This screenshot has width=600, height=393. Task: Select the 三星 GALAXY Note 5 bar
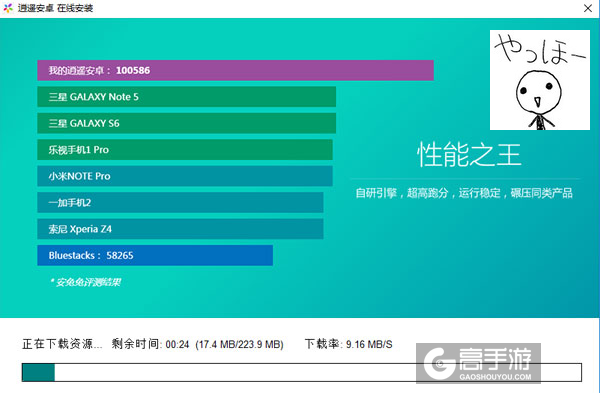pos(186,97)
